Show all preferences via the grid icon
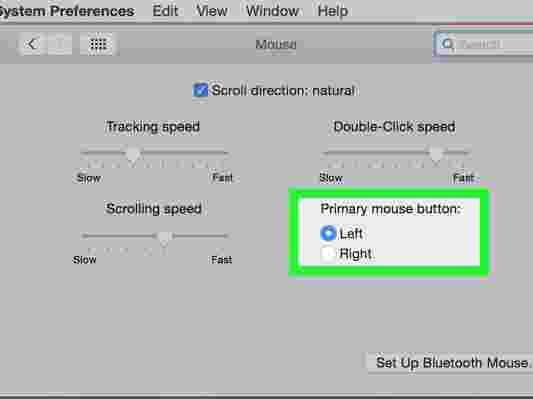Viewport: 533px width, 399px height. tap(98, 44)
